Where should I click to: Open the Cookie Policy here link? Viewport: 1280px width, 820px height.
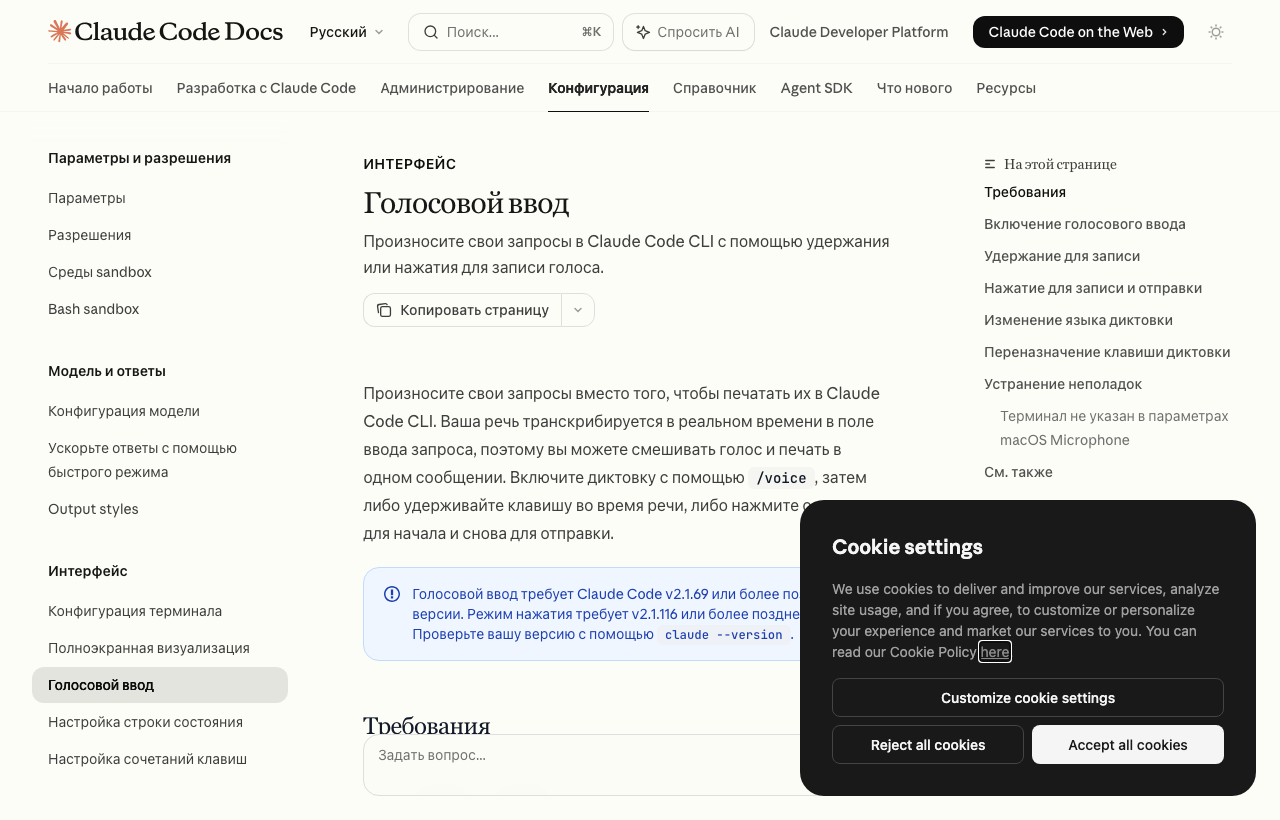click(995, 652)
